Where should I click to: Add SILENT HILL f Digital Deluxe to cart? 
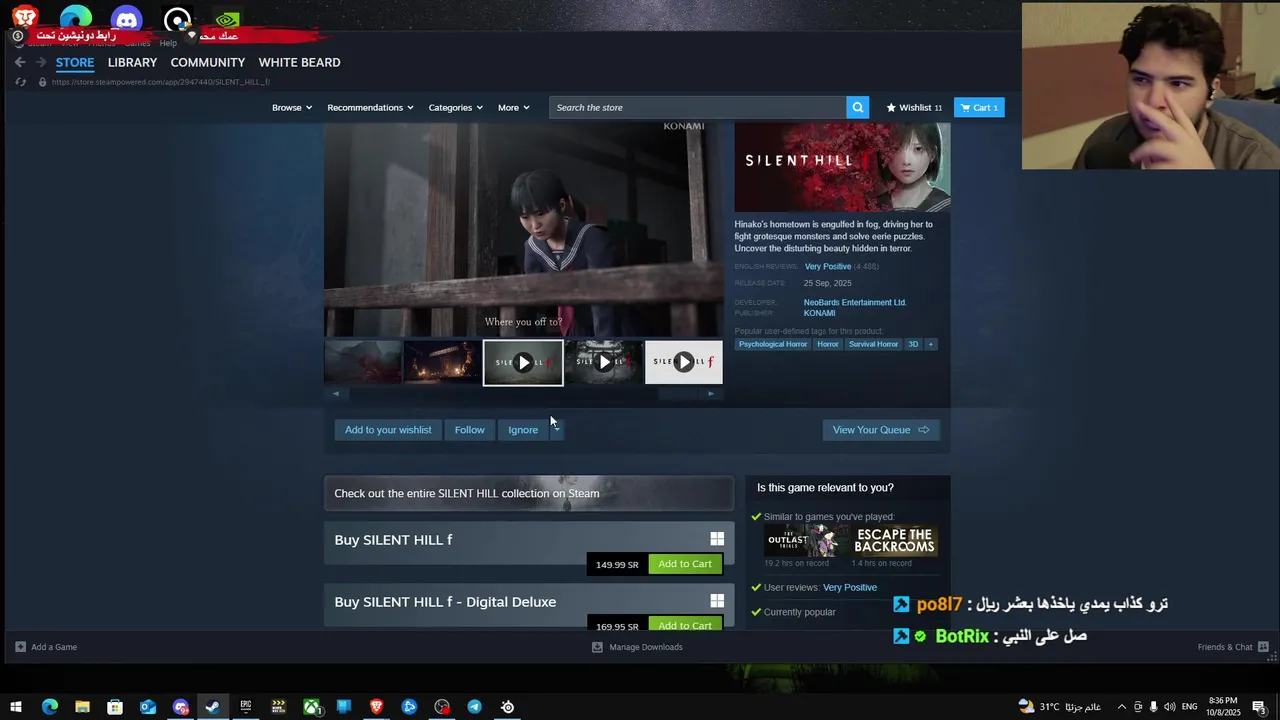[x=685, y=625]
